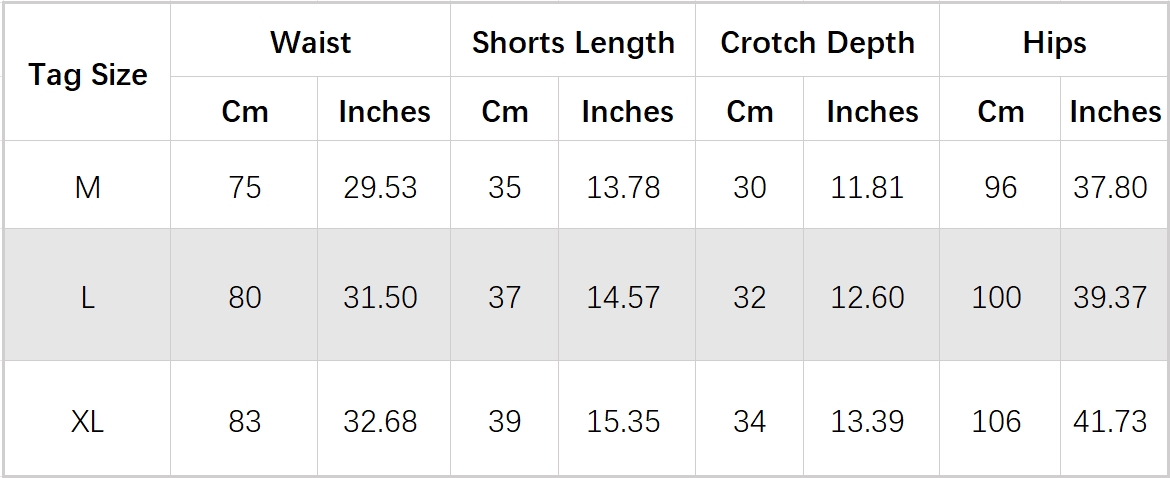Click the Hips column header

(1054, 43)
